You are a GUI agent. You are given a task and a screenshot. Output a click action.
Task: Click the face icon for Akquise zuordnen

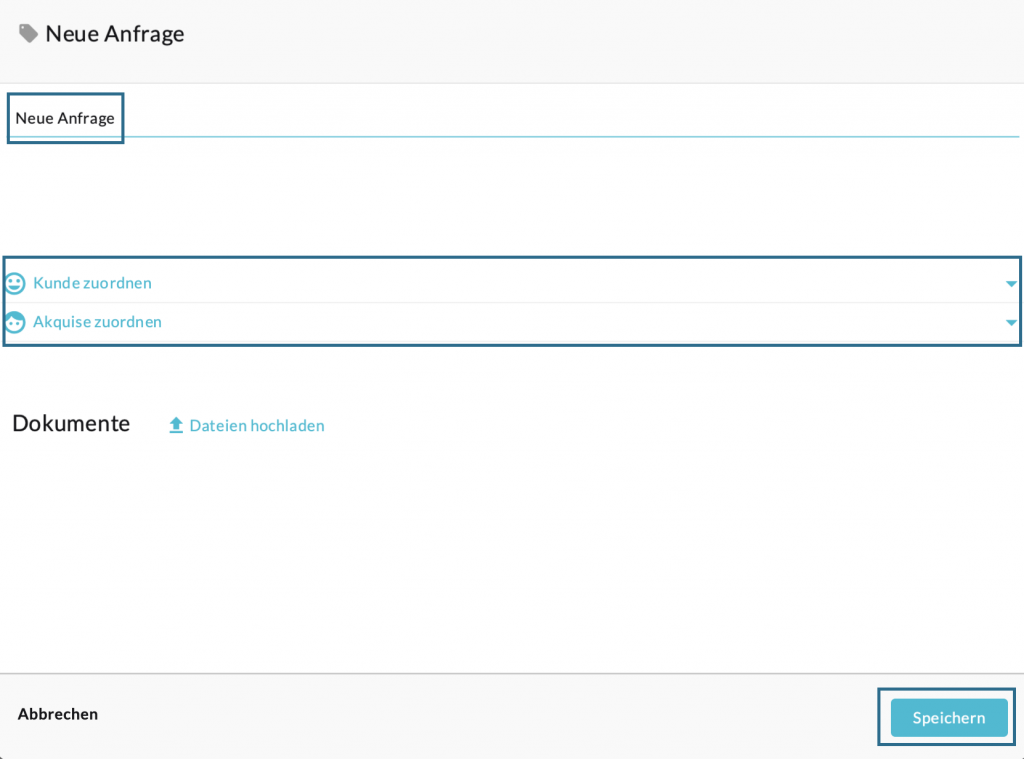pyautogui.click(x=15, y=322)
